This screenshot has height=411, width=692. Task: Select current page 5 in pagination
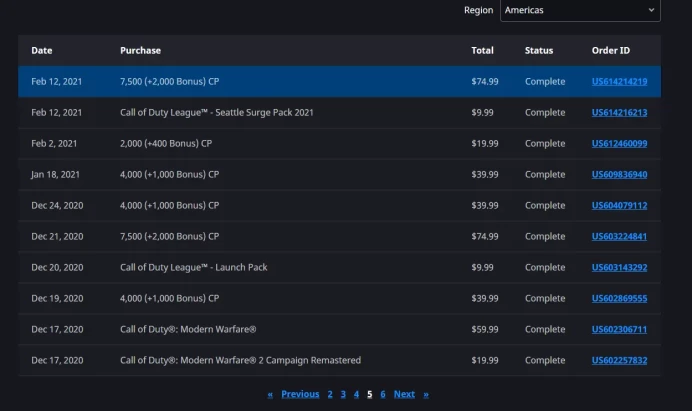369,394
